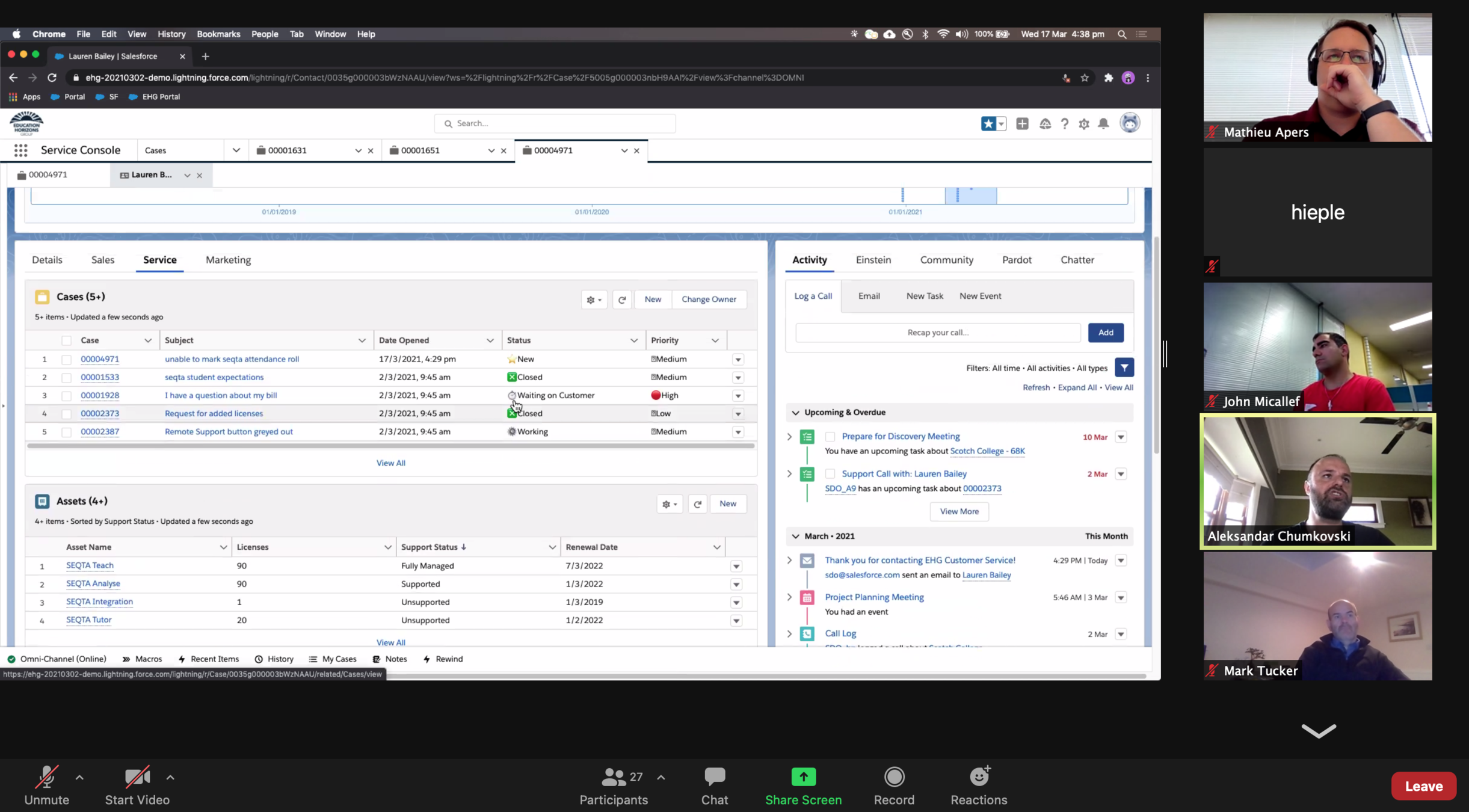Open the Setup gear icon
This screenshot has width=1469, height=812.
(1084, 124)
